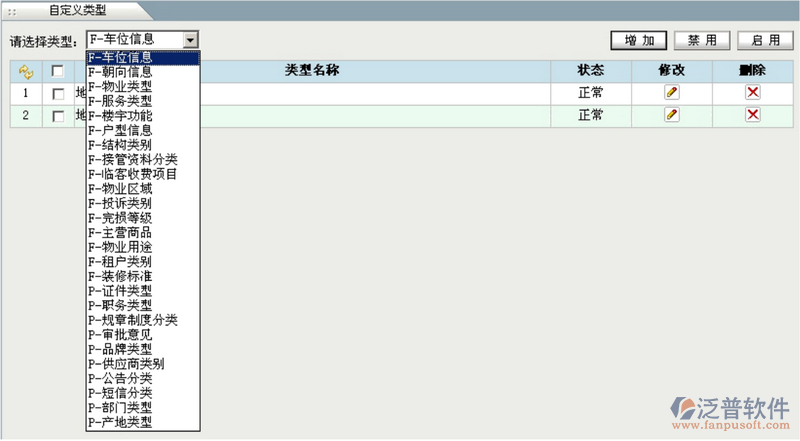The image size is (800, 441).
Task: Choose P-公告分类 in the list
Action: pos(143,379)
